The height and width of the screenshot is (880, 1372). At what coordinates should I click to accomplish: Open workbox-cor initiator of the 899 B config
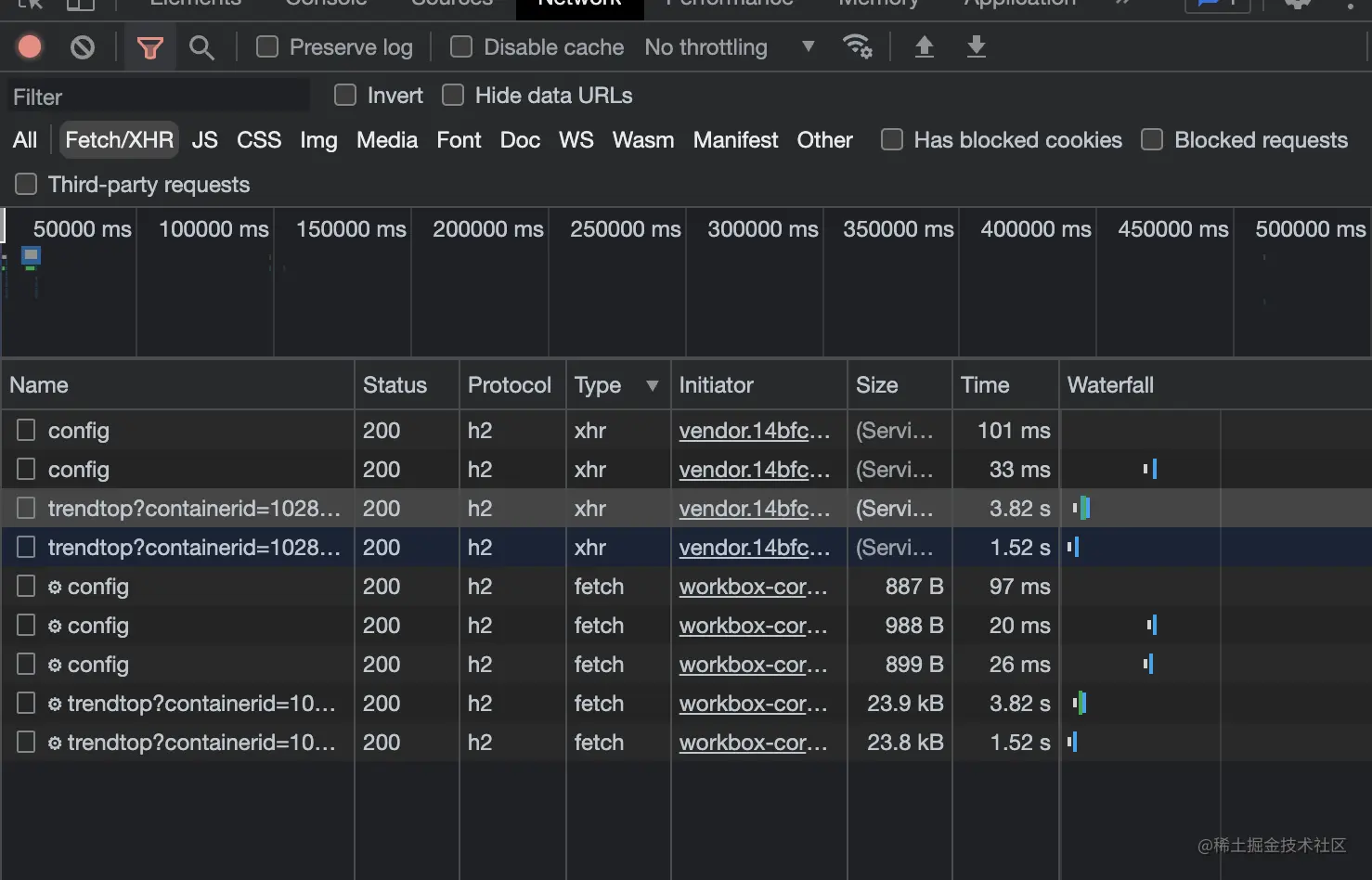point(753,665)
